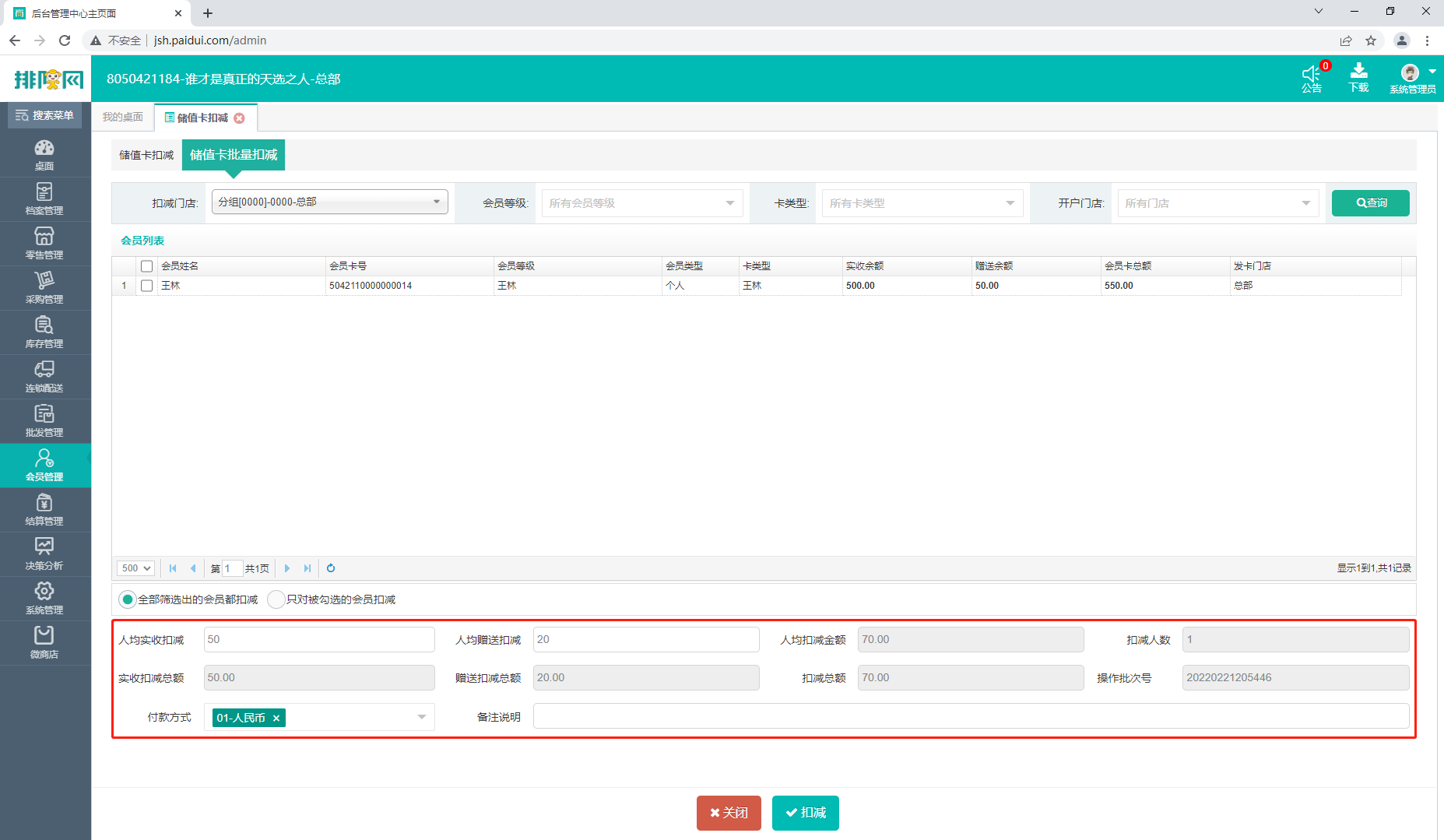
Task: Expand the 卡类型 dropdown
Action: click(922, 203)
